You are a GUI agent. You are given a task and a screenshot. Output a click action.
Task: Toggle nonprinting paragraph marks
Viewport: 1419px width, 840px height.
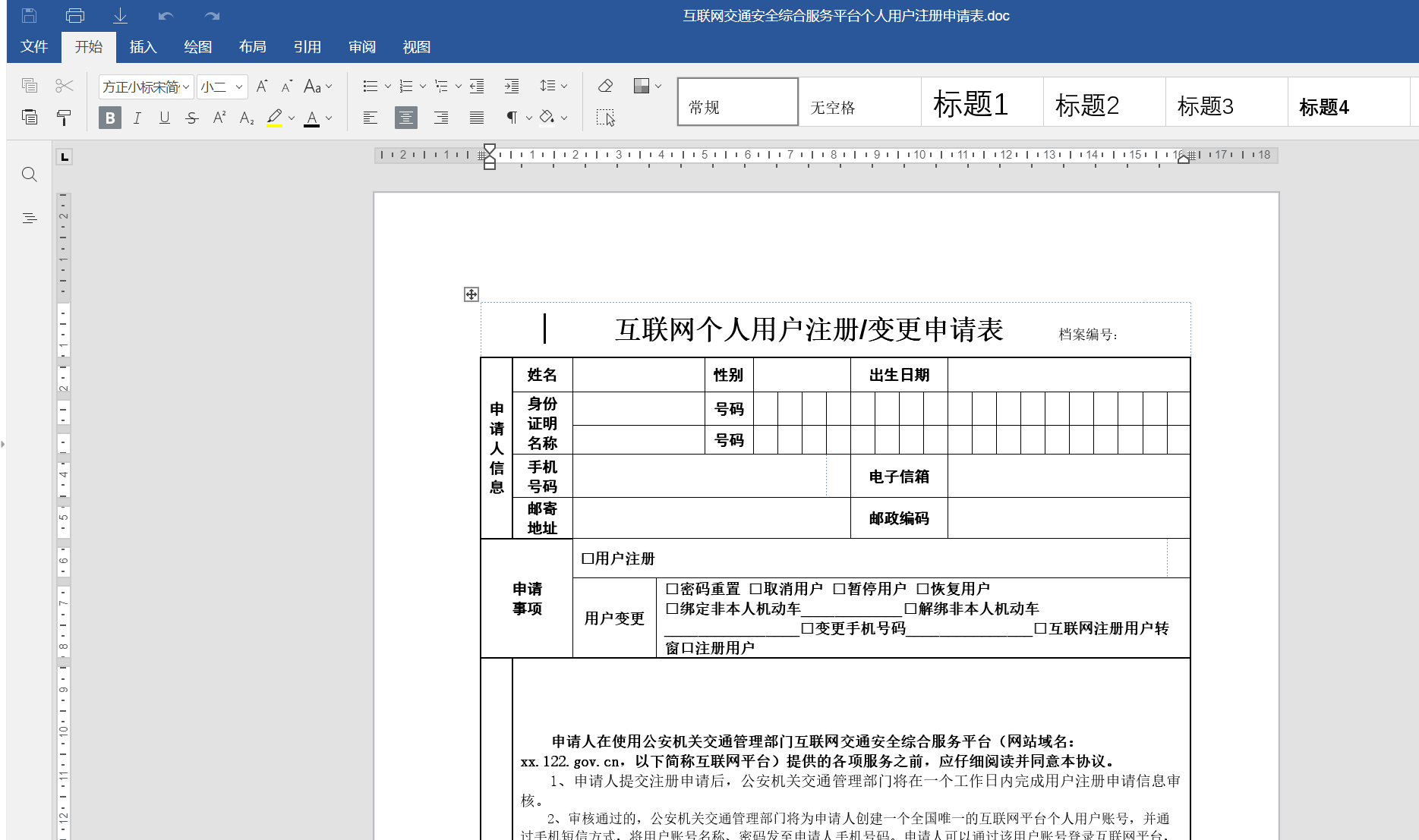(x=512, y=118)
